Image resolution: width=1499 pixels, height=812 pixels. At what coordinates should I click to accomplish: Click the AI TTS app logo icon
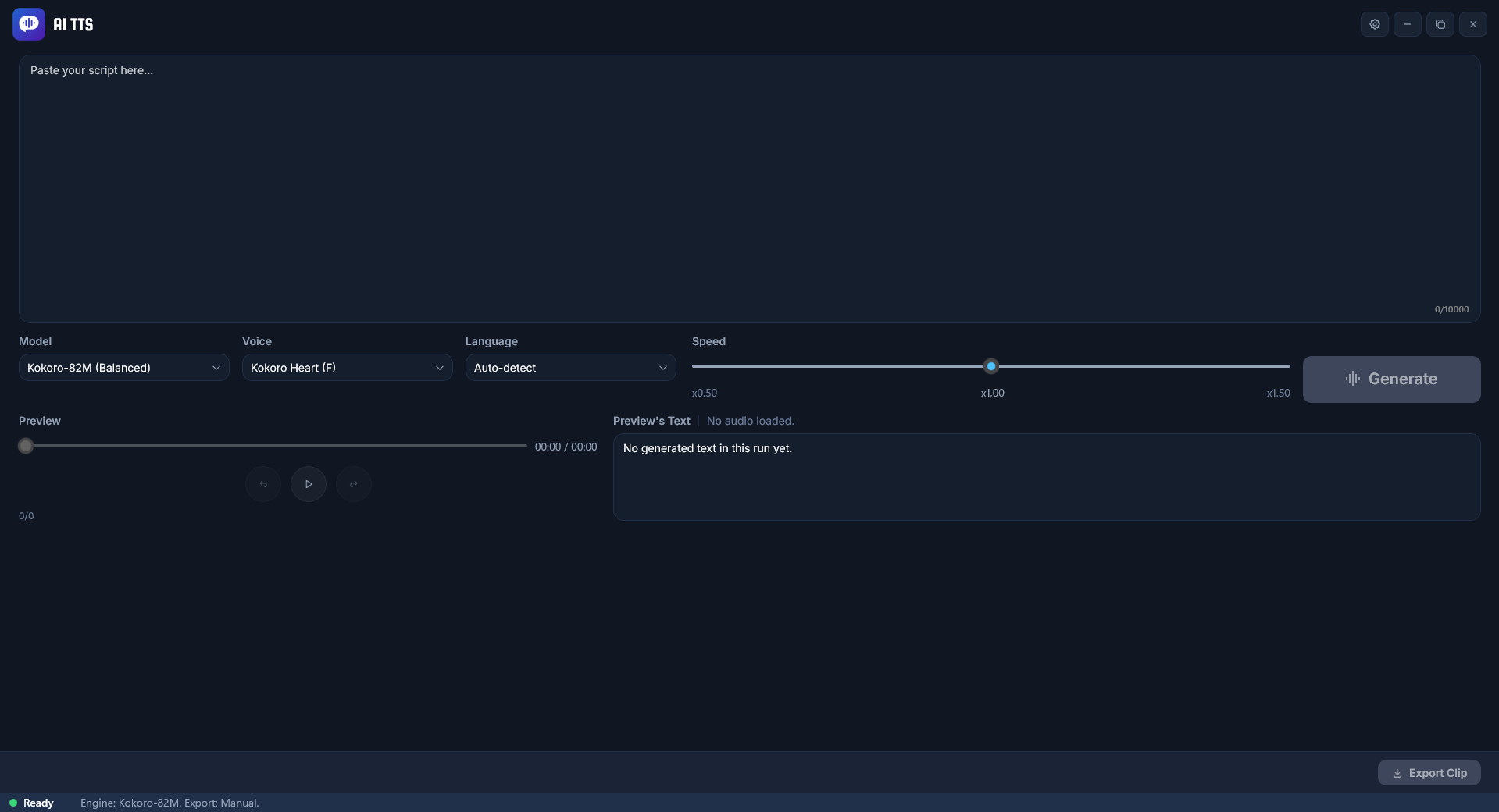(29, 24)
